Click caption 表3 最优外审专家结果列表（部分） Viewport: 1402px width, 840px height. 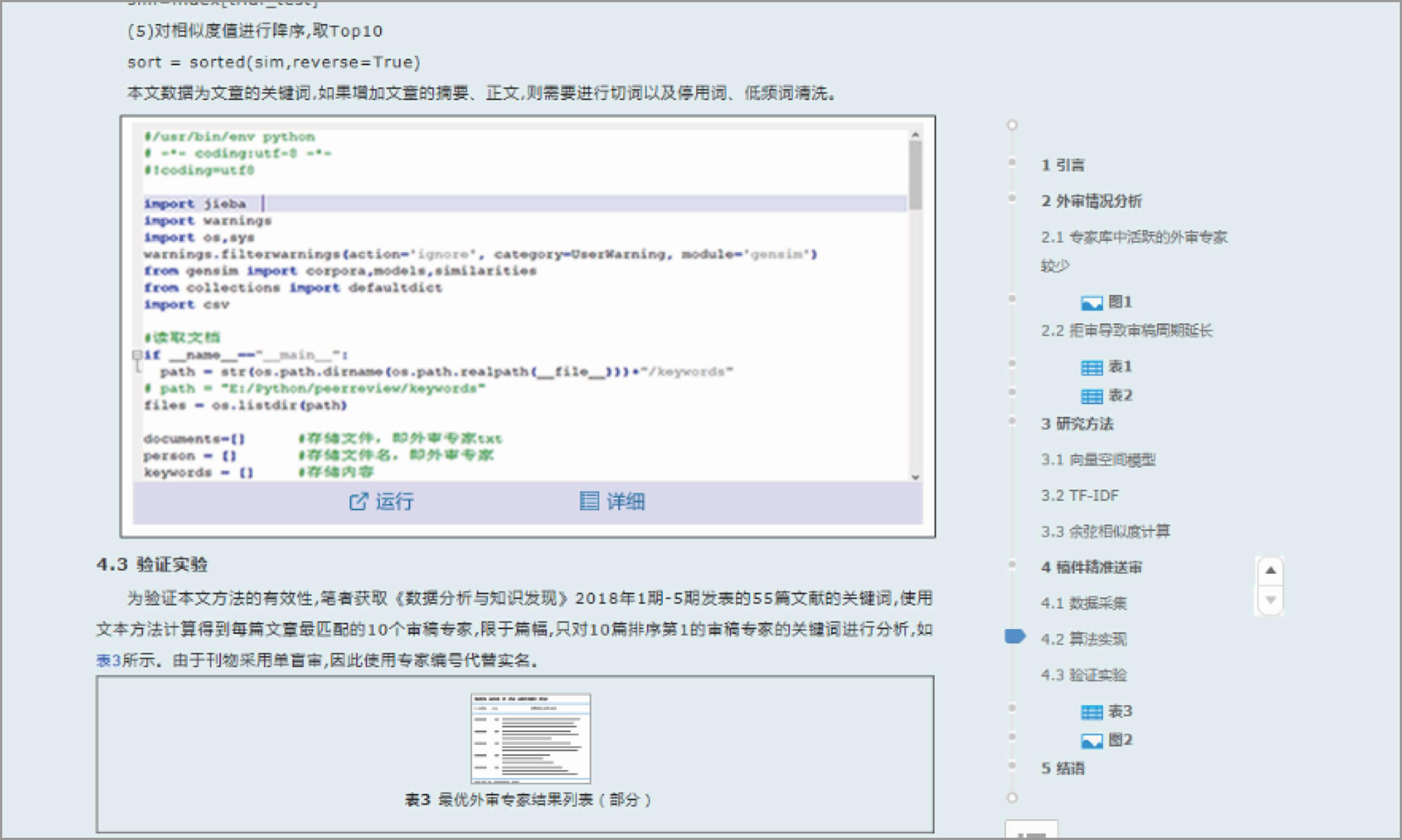pos(528,799)
